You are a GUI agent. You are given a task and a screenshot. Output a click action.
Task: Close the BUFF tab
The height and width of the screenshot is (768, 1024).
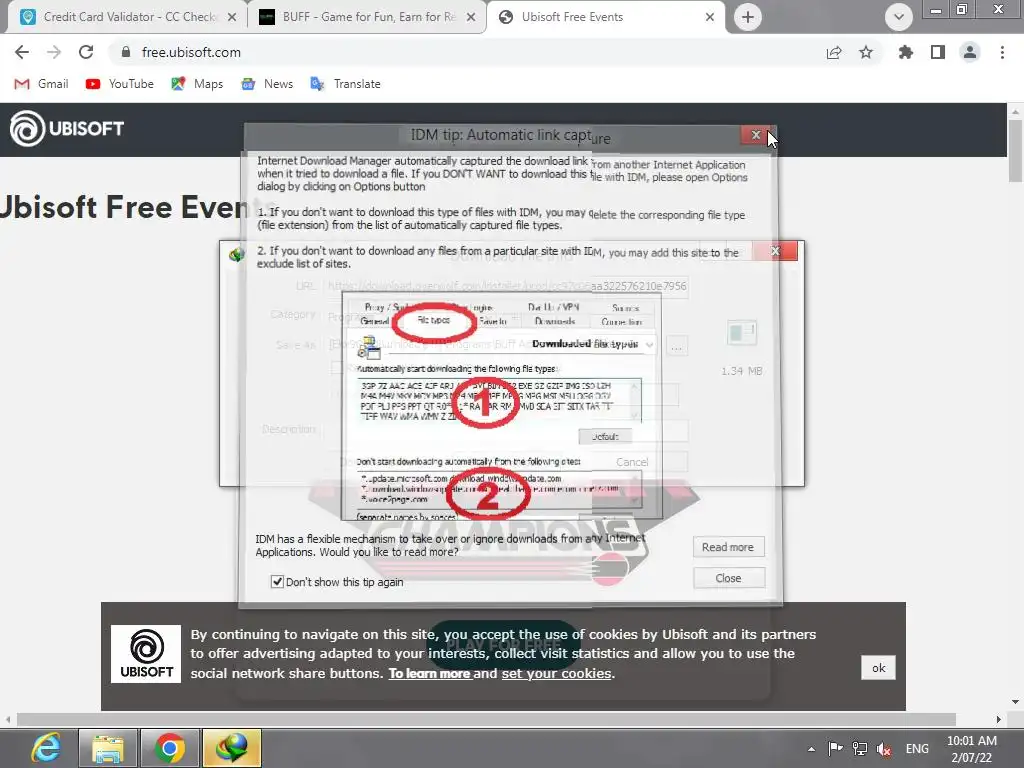tap(471, 17)
